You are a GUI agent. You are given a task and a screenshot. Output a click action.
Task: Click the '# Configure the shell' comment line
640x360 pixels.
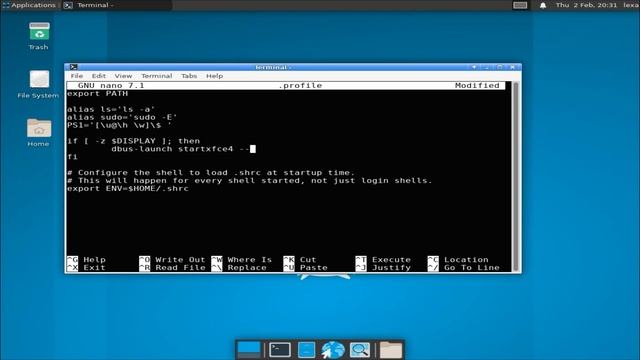pyautogui.click(x=211, y=173)
